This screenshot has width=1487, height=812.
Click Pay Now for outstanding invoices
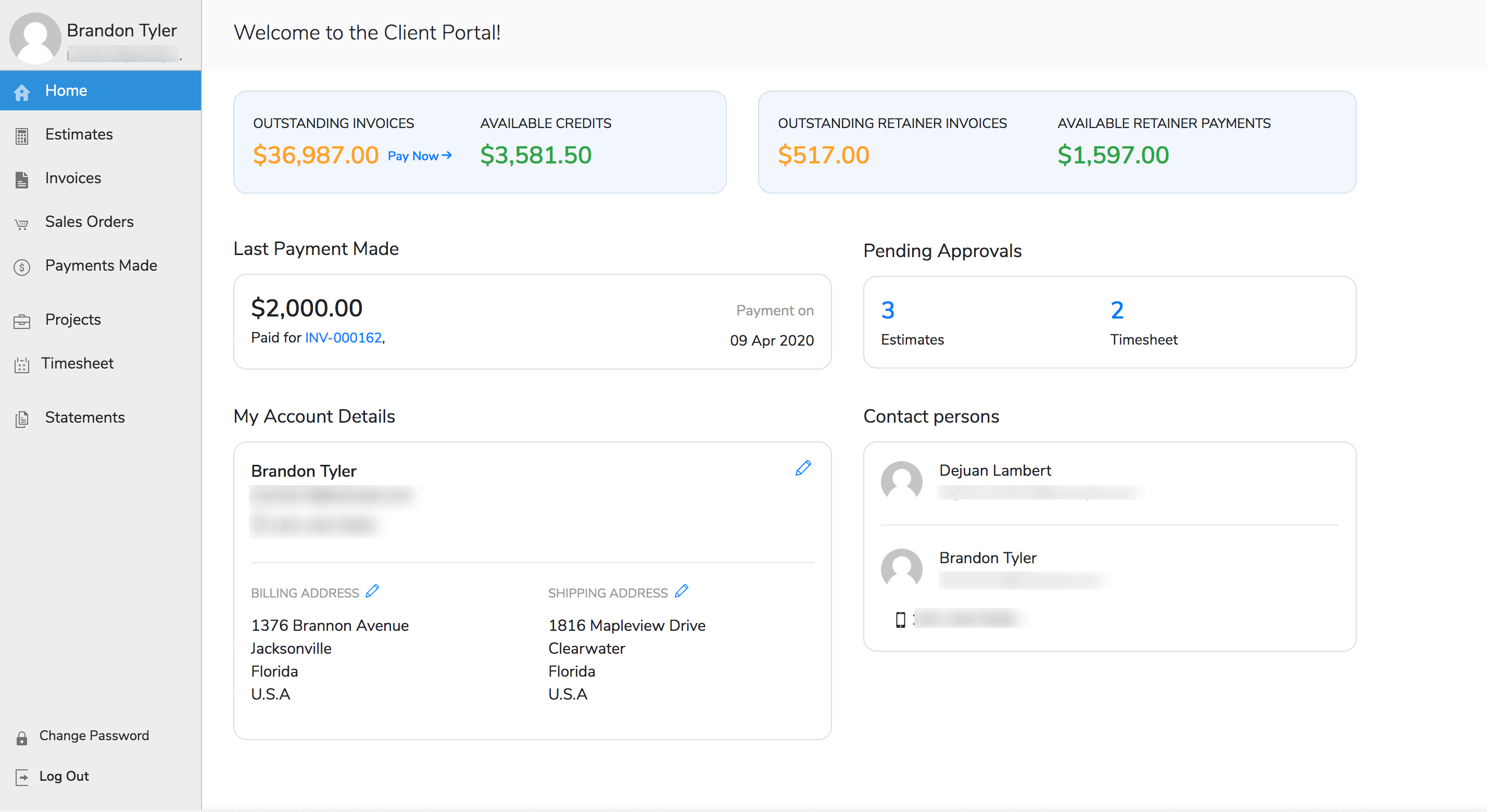(x=419, y=156)
